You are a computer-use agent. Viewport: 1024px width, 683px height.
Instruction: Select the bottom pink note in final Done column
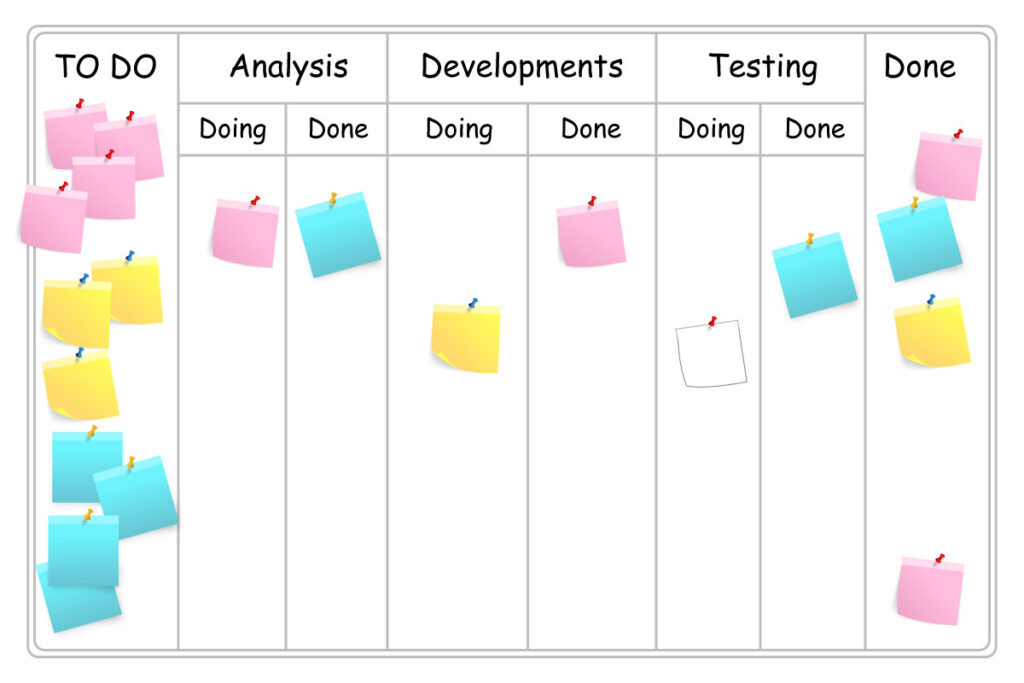(930, 591)
